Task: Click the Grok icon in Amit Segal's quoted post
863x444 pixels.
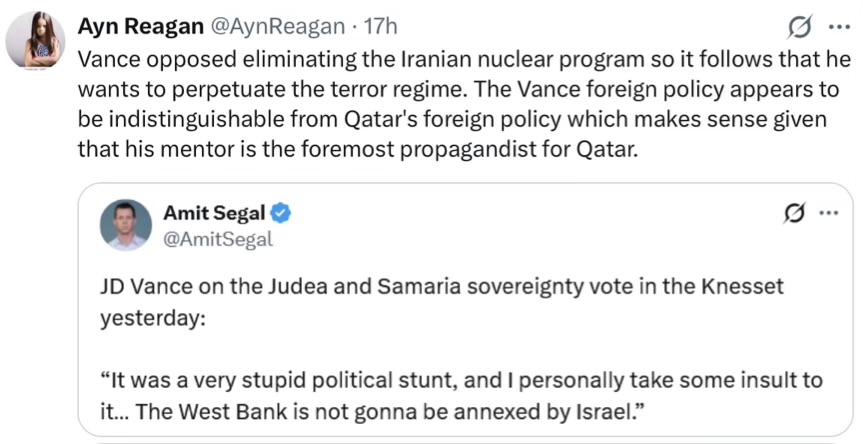Action: 796,212
